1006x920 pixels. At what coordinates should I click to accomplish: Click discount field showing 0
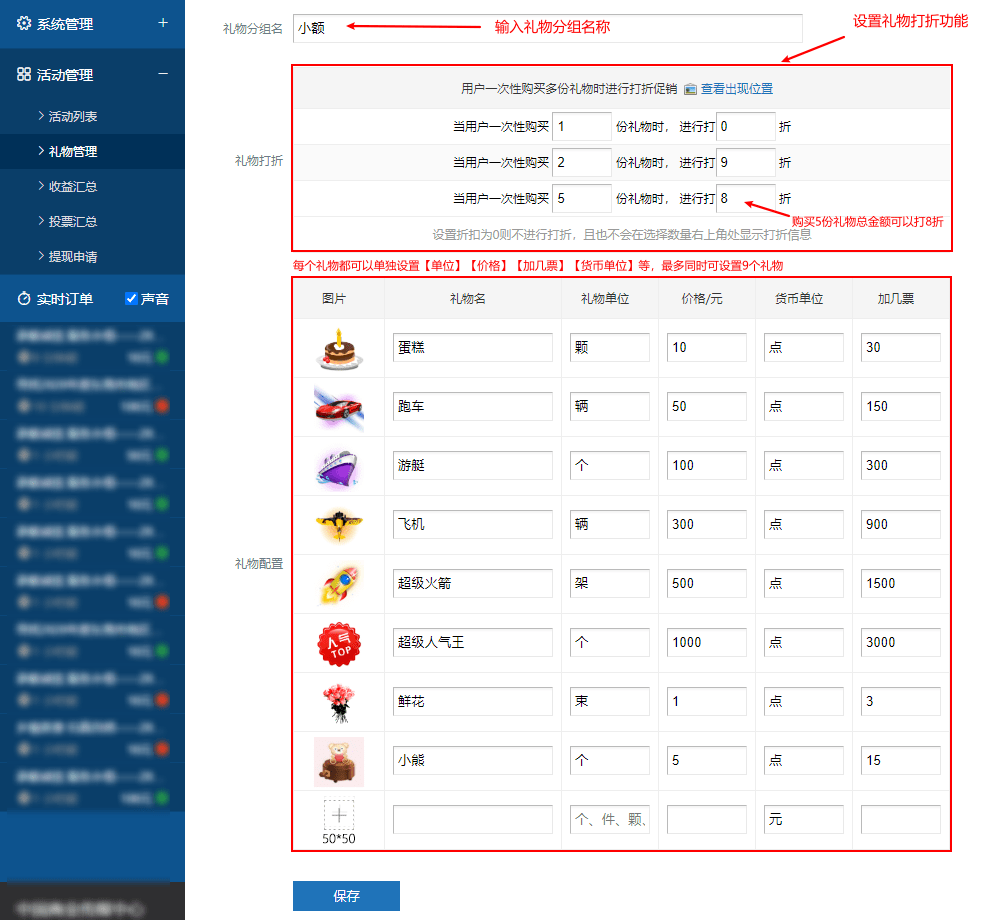746,126
